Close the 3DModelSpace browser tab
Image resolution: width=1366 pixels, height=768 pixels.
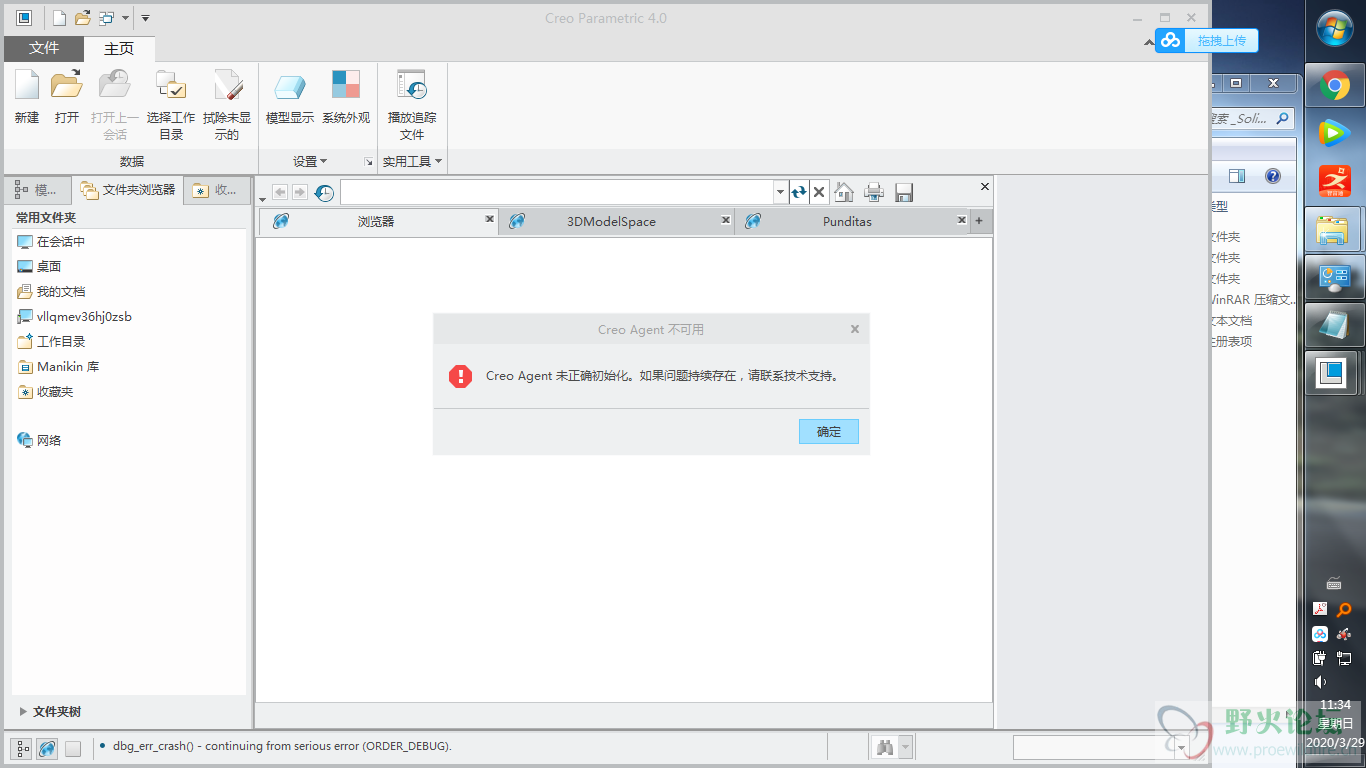point(726,219)
